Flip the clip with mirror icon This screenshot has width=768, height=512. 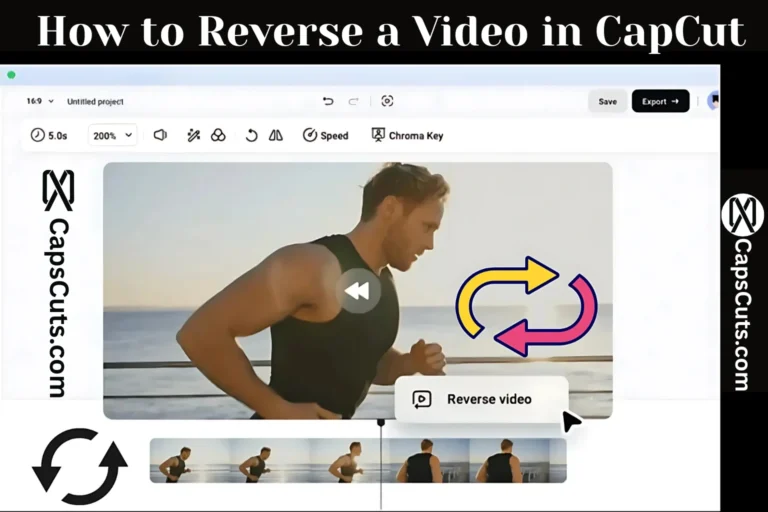pyautogui.click(x=276, y=135)
